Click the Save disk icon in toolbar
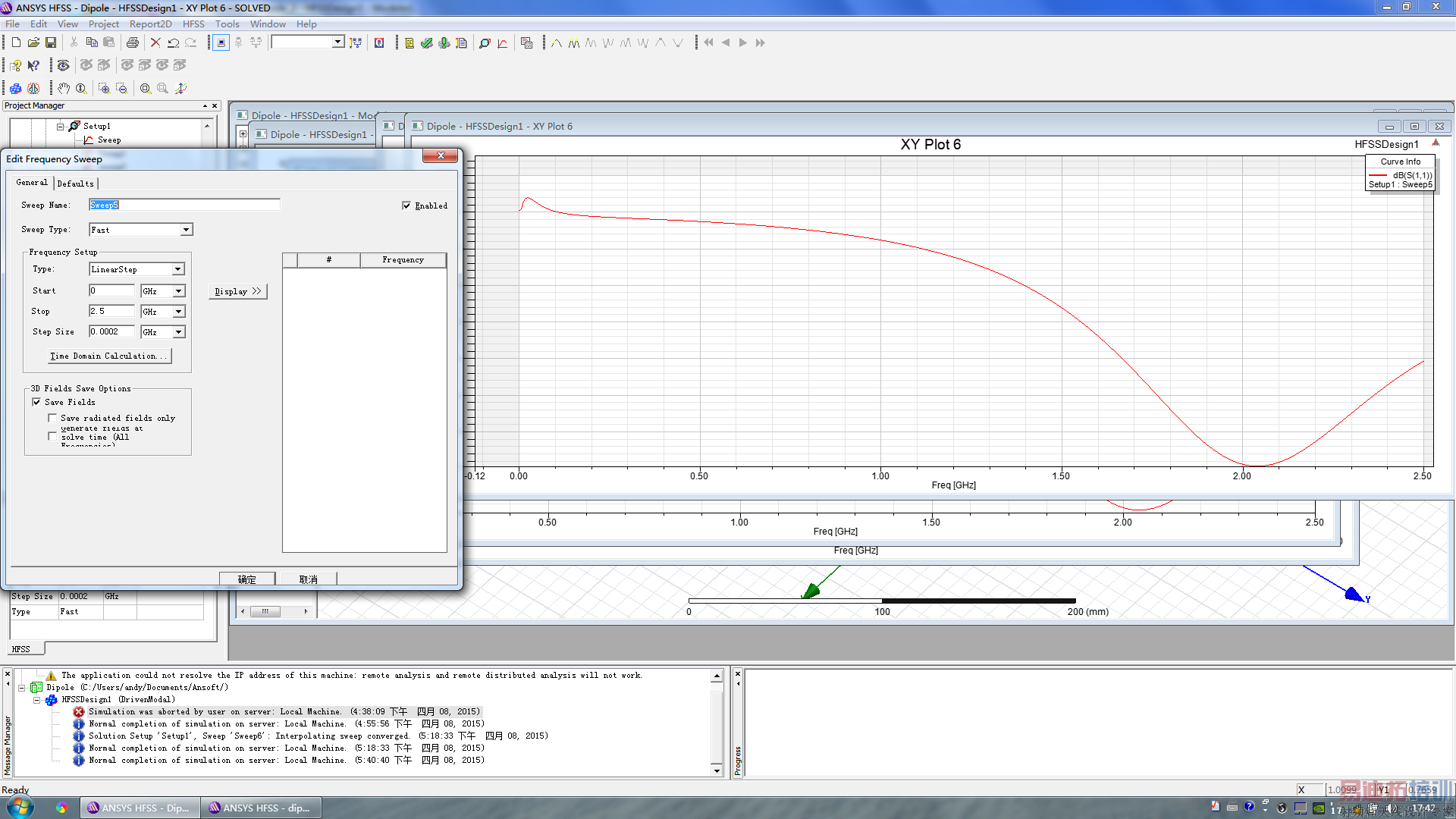This screenshot has width=1456, height=819. coord(51,43)
